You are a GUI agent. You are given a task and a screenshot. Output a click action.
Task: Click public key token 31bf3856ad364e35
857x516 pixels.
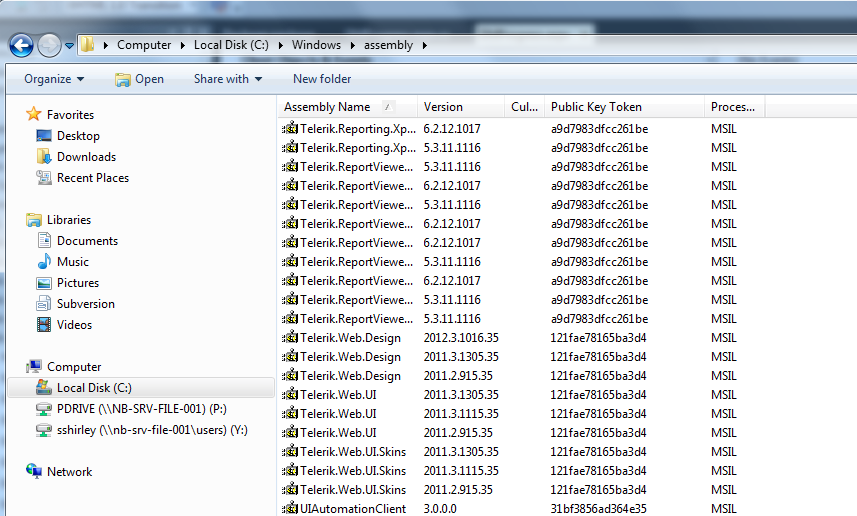click(x=598, y=509)
